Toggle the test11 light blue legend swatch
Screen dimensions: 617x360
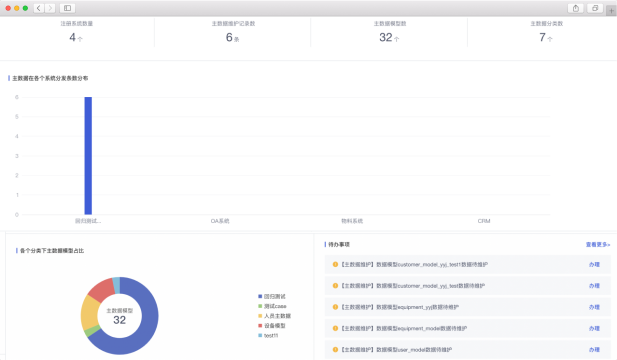260,336
